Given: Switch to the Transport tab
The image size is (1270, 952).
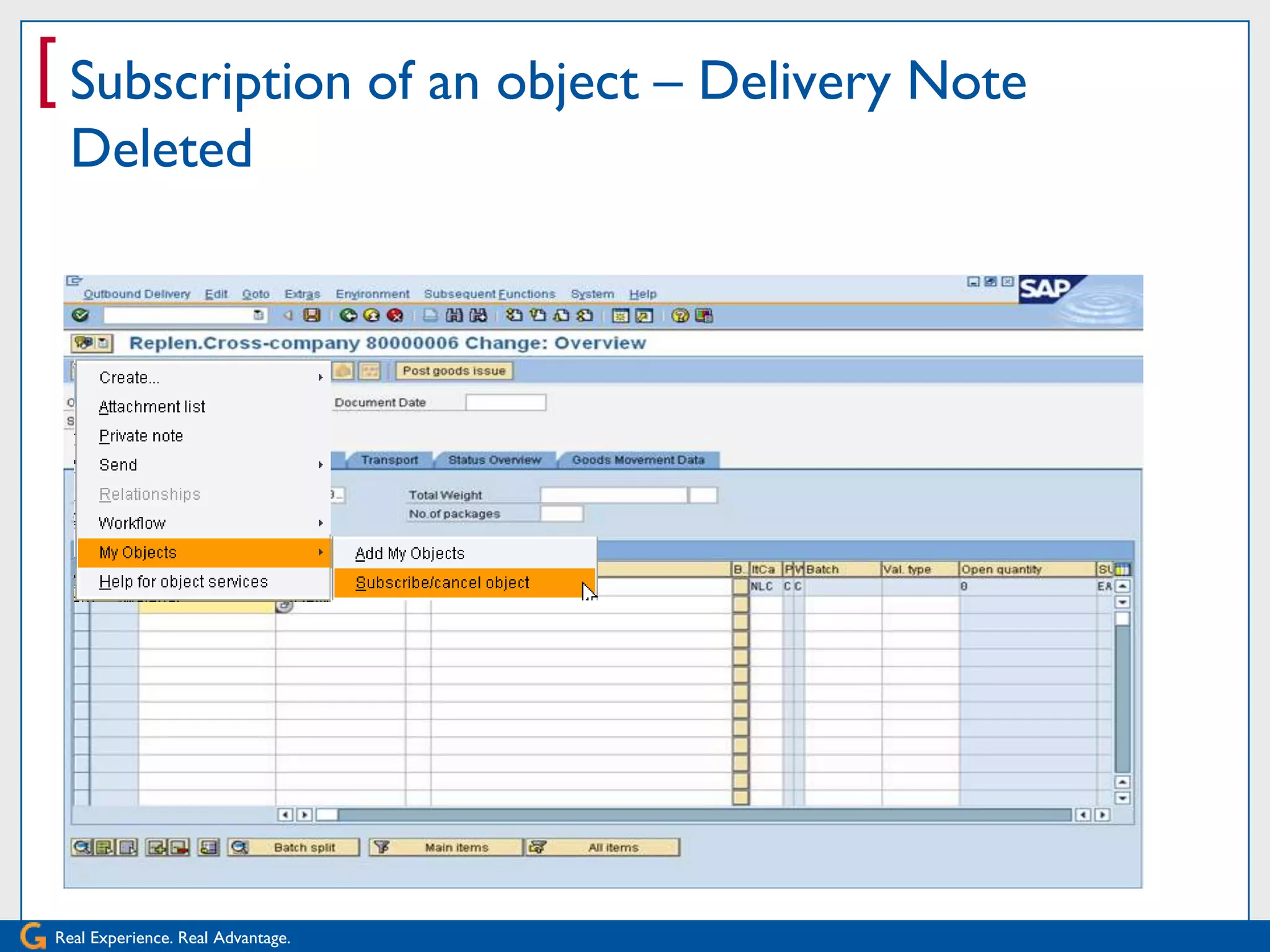Looking at the screenshot, I should (x=389, y=460).
